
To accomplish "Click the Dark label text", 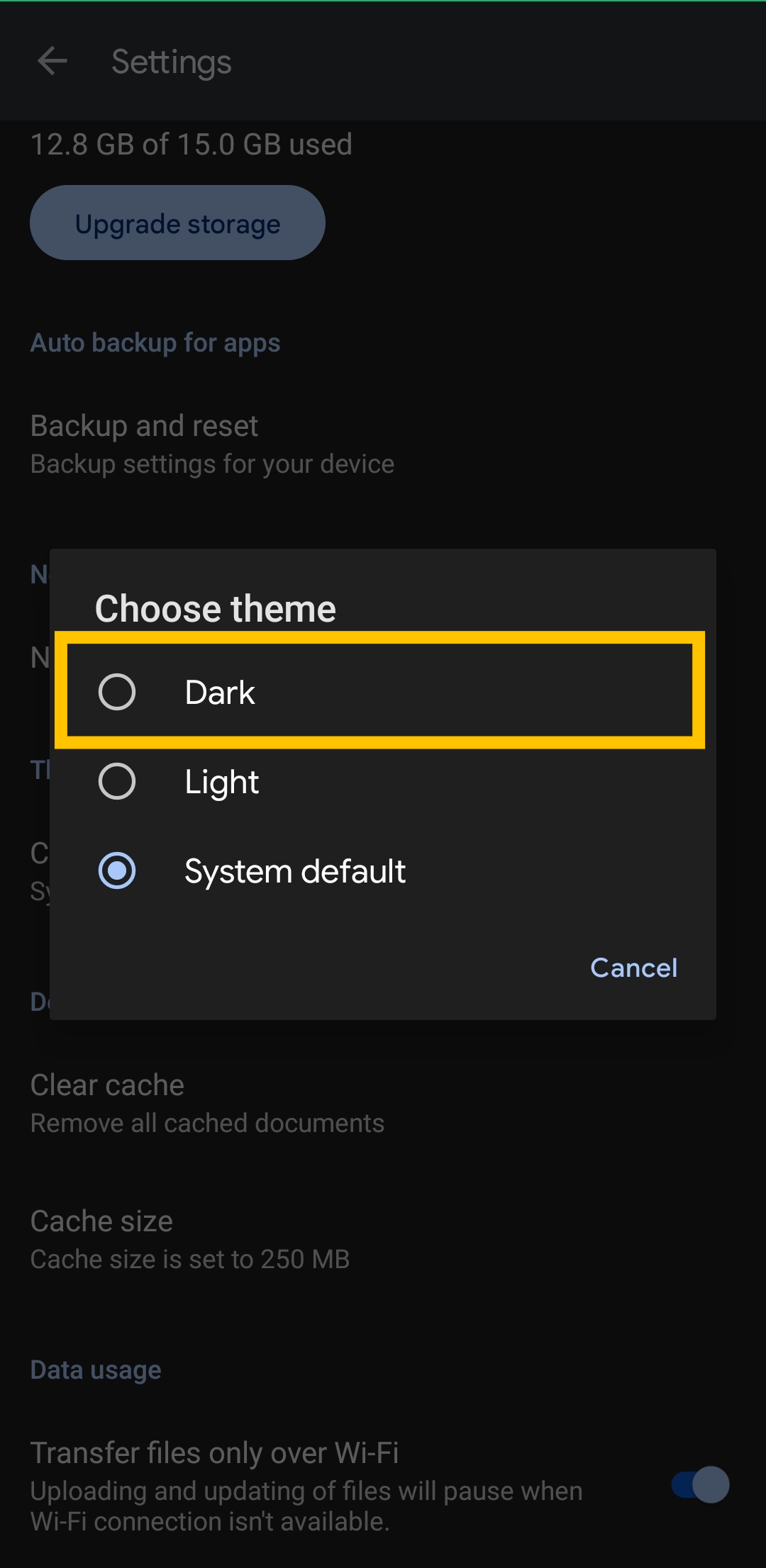I will click(x=220, y=693).
